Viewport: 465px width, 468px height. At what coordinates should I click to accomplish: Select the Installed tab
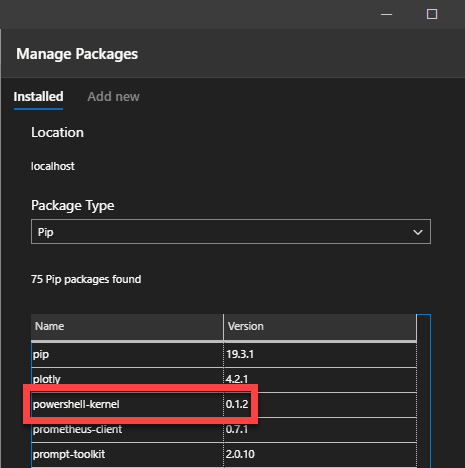click(x=38, y=97)
